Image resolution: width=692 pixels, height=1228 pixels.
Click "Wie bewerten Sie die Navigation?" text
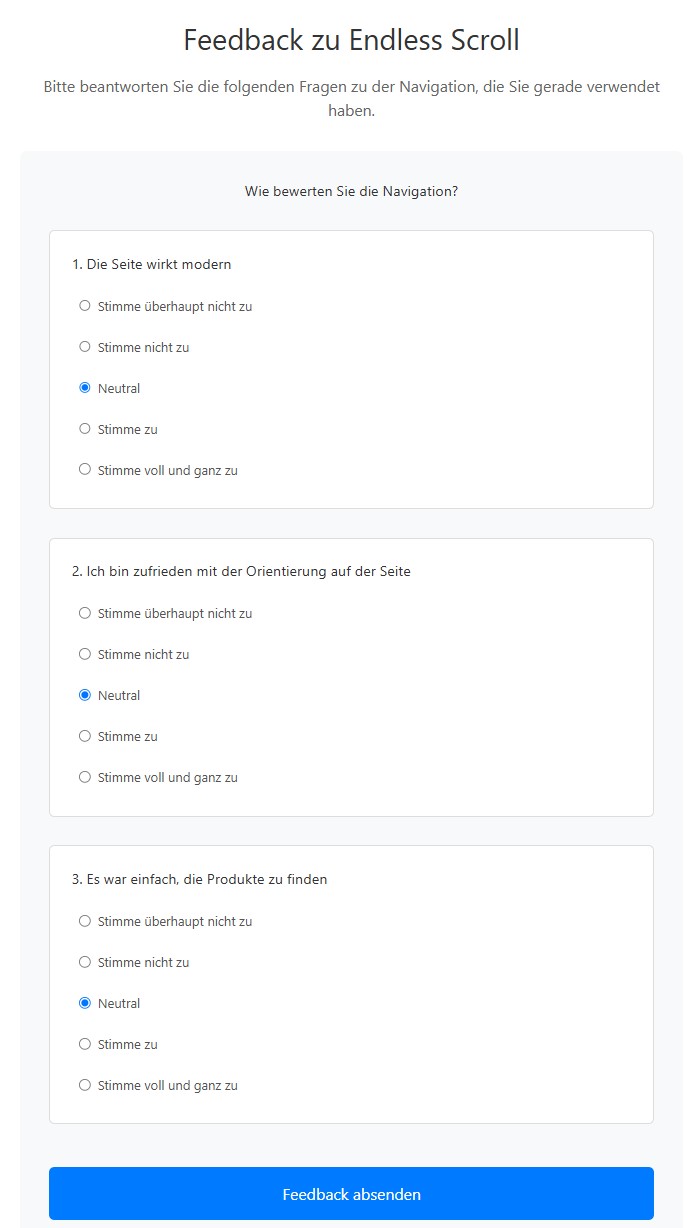point(351,191)
